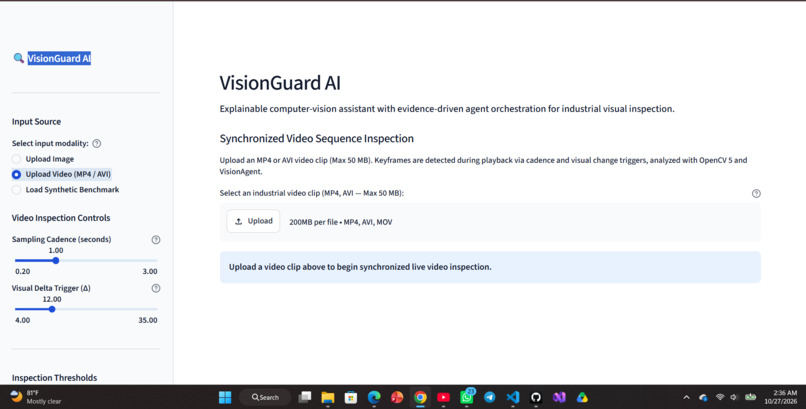Click the 1.00 sampling cadence value

coord(56,251)
